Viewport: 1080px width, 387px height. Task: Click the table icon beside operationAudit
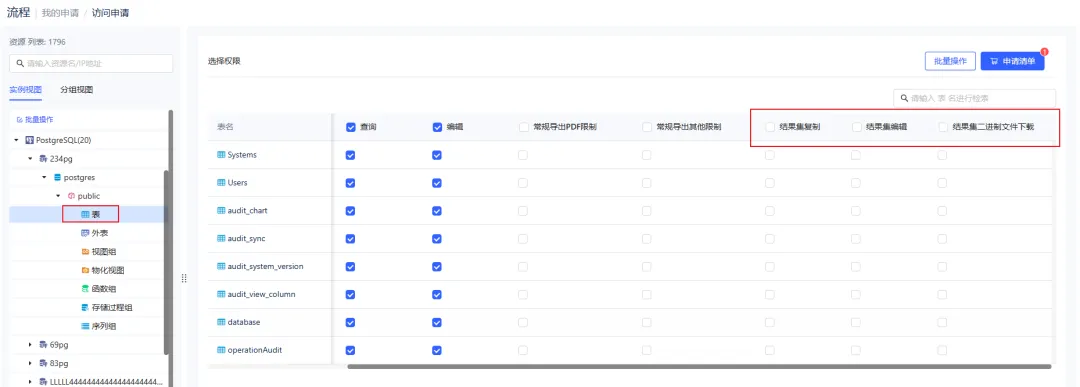[x=221, y=350]
